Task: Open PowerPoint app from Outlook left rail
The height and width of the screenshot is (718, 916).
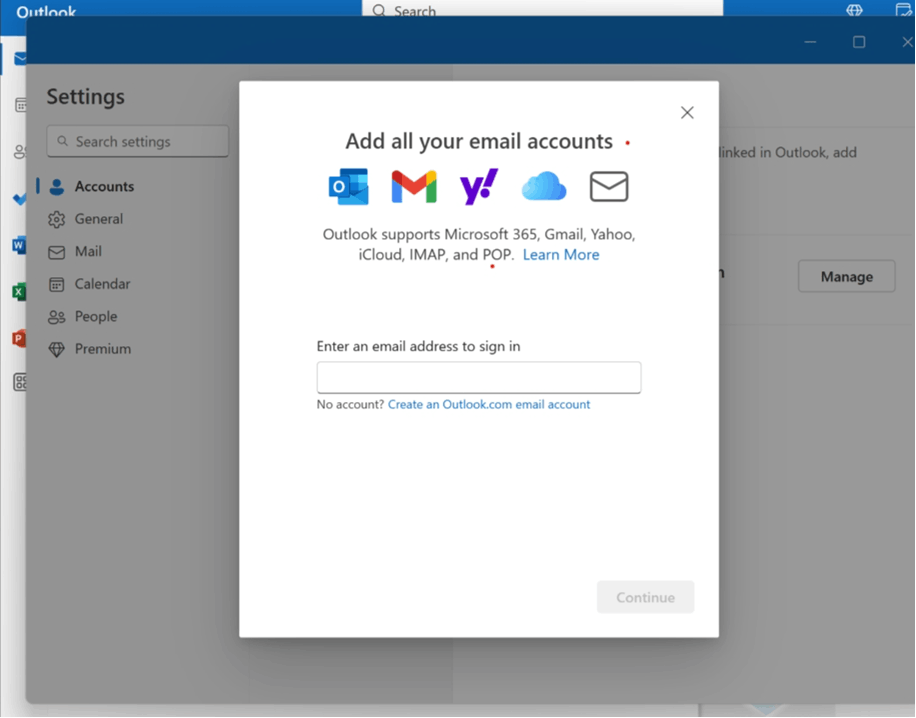Action: [19, 338]
